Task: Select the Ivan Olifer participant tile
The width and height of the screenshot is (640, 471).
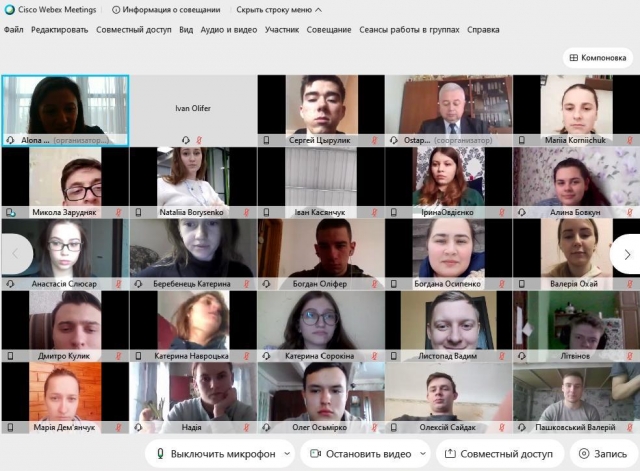Action: 193,111
